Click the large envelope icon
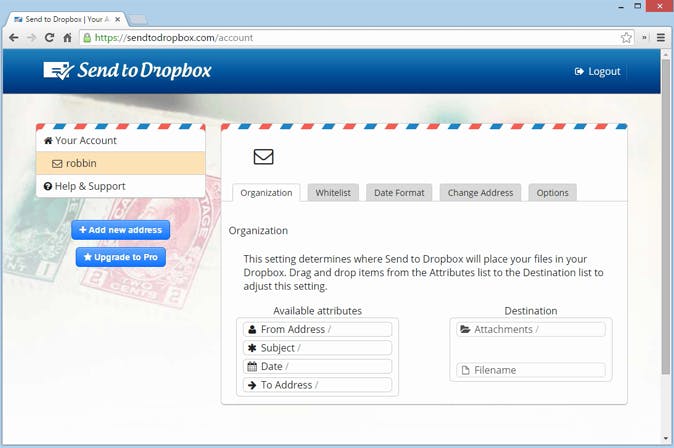Viewport: 674px width, 448px height. click(263, 157)
